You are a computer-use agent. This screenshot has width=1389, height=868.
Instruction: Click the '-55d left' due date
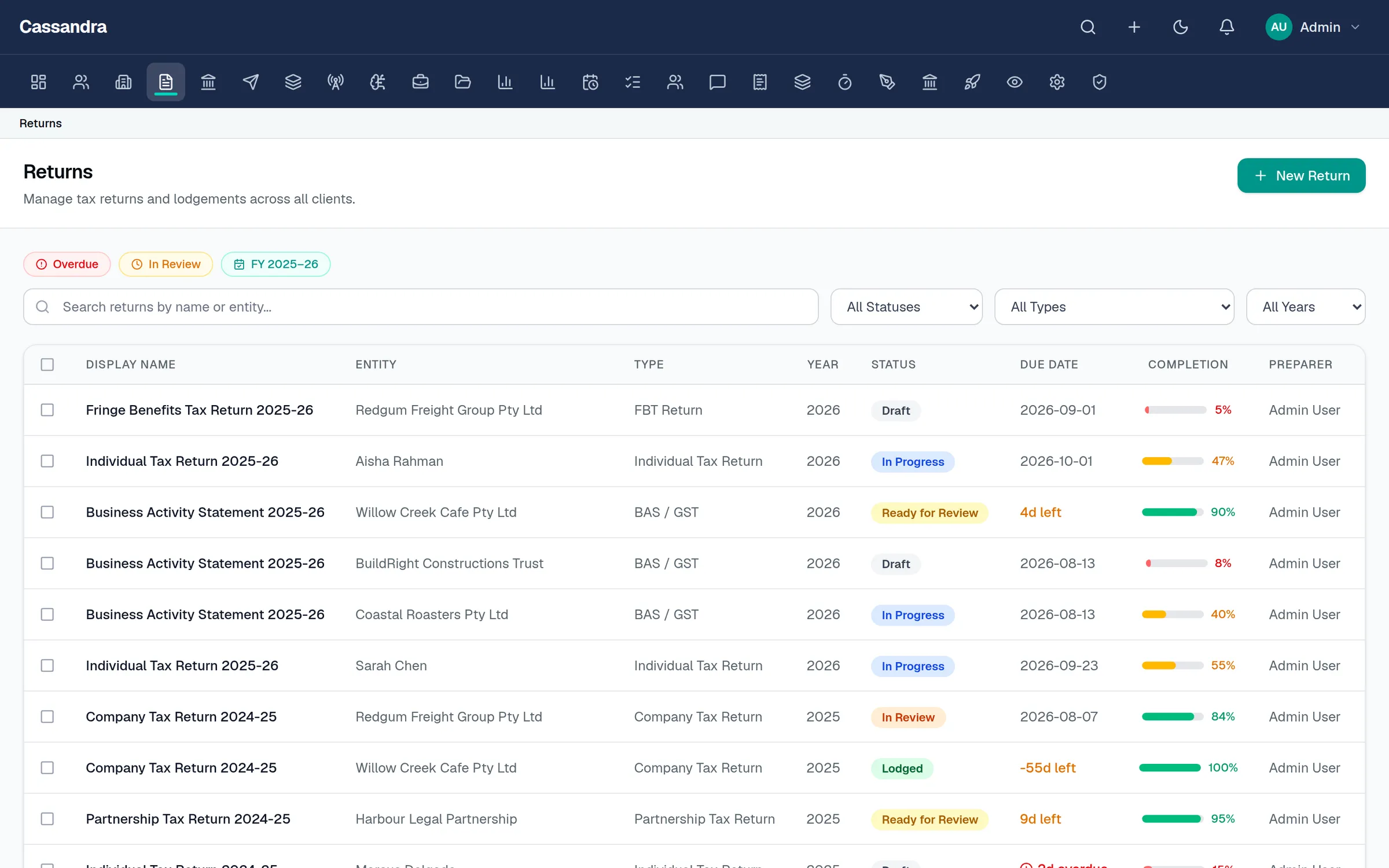click(1048, 768)
